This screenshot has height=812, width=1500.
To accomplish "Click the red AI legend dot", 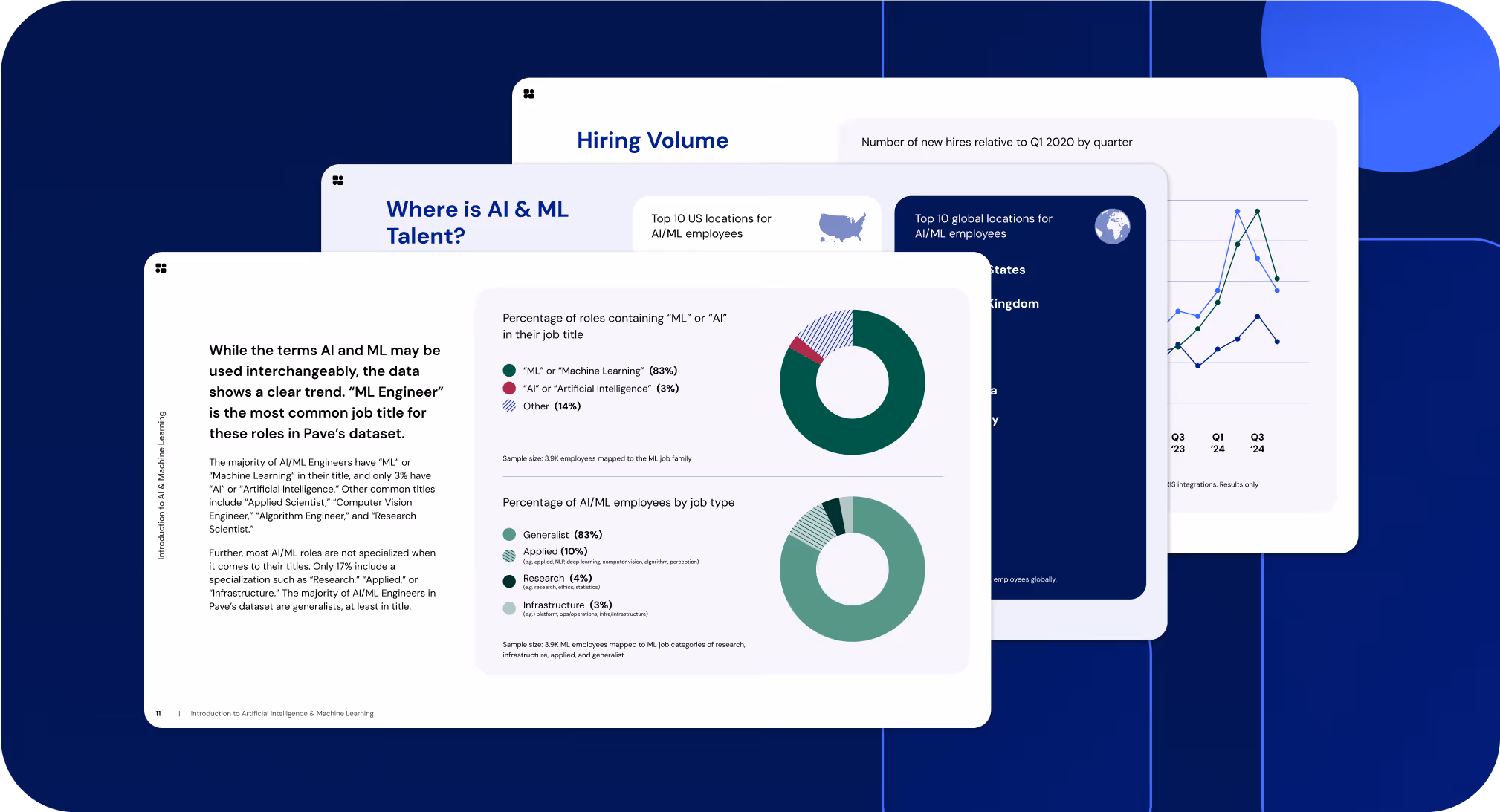I will [509, 389].
